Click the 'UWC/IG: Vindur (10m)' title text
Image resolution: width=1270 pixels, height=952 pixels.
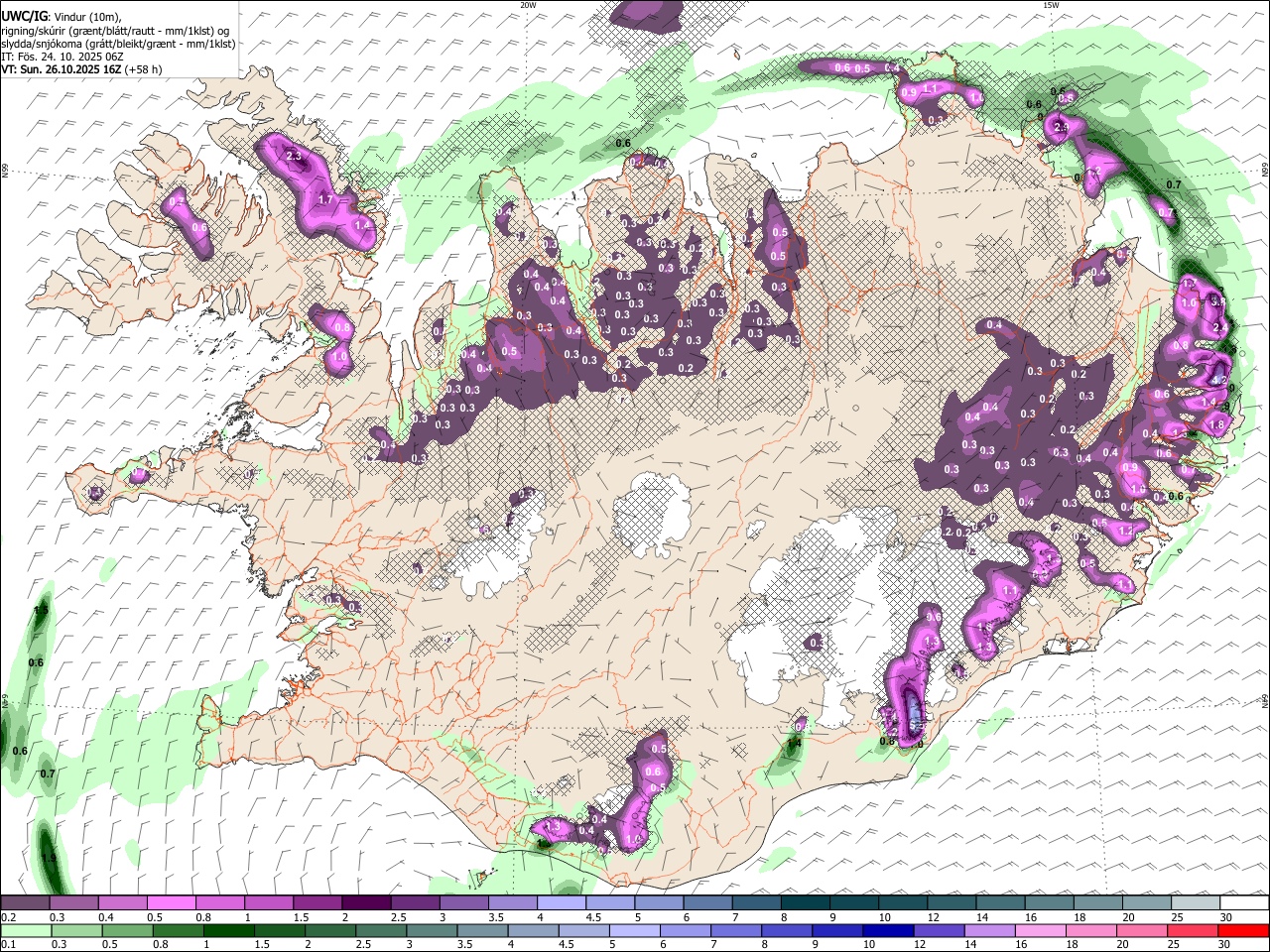pyautogui.click(x=61, y=16)
